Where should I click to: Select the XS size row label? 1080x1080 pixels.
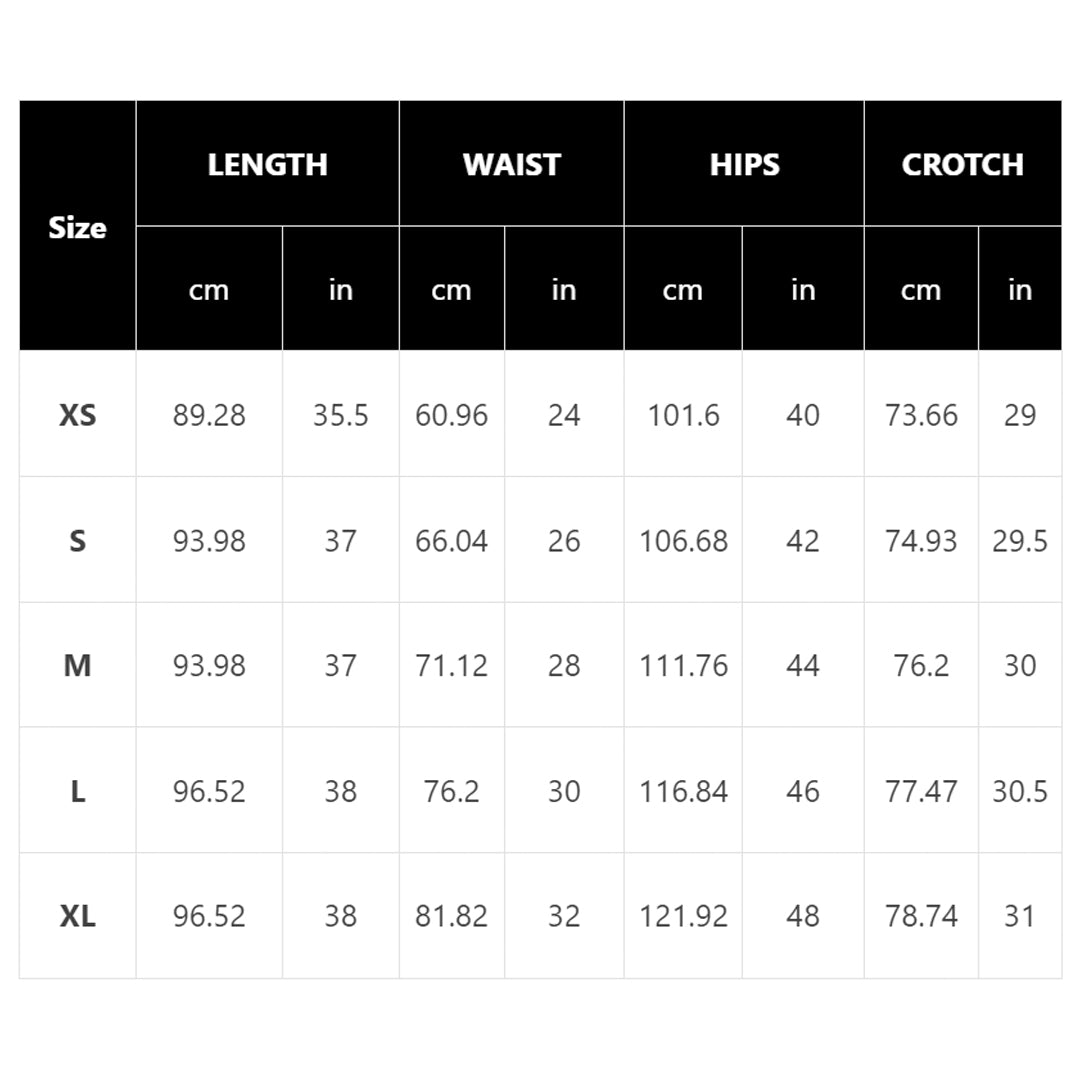tap(77, 415)
